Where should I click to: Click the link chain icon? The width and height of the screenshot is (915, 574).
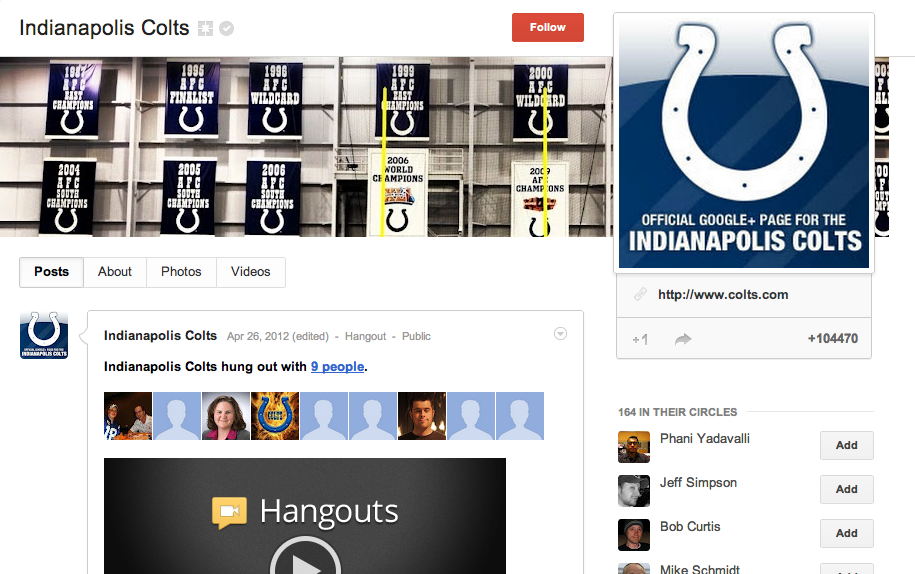640,295
